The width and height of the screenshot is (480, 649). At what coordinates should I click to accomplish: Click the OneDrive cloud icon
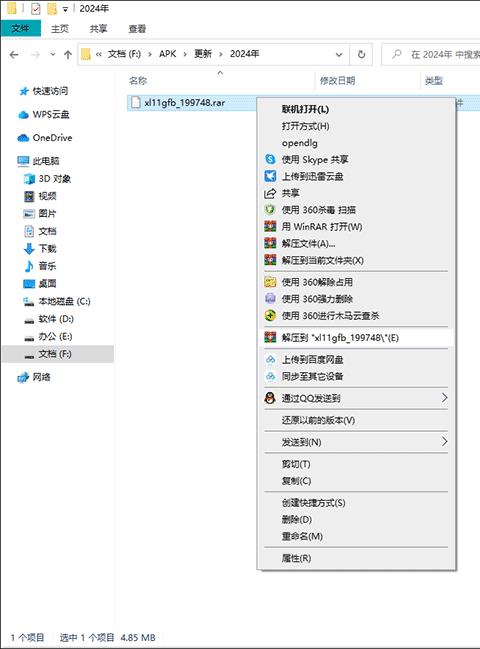pos(23,138)
